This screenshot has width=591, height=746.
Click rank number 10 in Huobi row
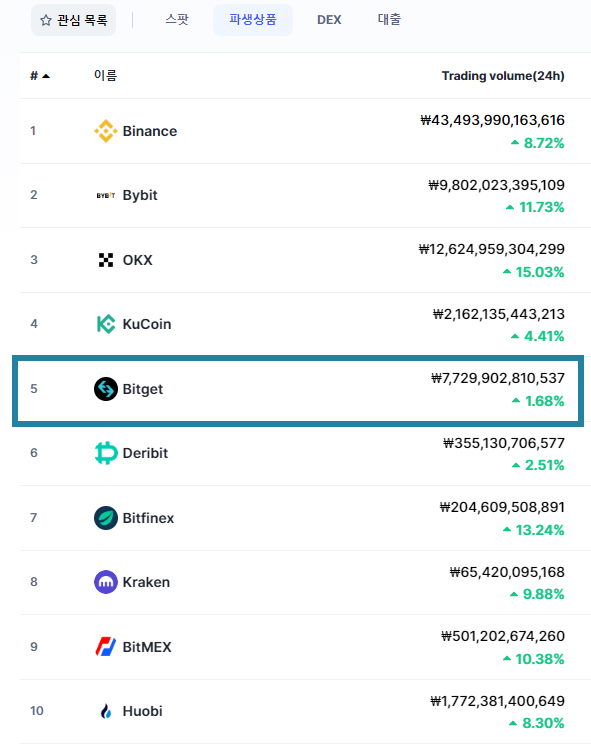[37, 710]
